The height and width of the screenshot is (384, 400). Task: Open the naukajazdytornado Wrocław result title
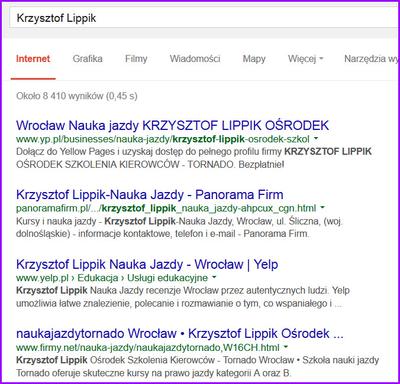[180, 334]
